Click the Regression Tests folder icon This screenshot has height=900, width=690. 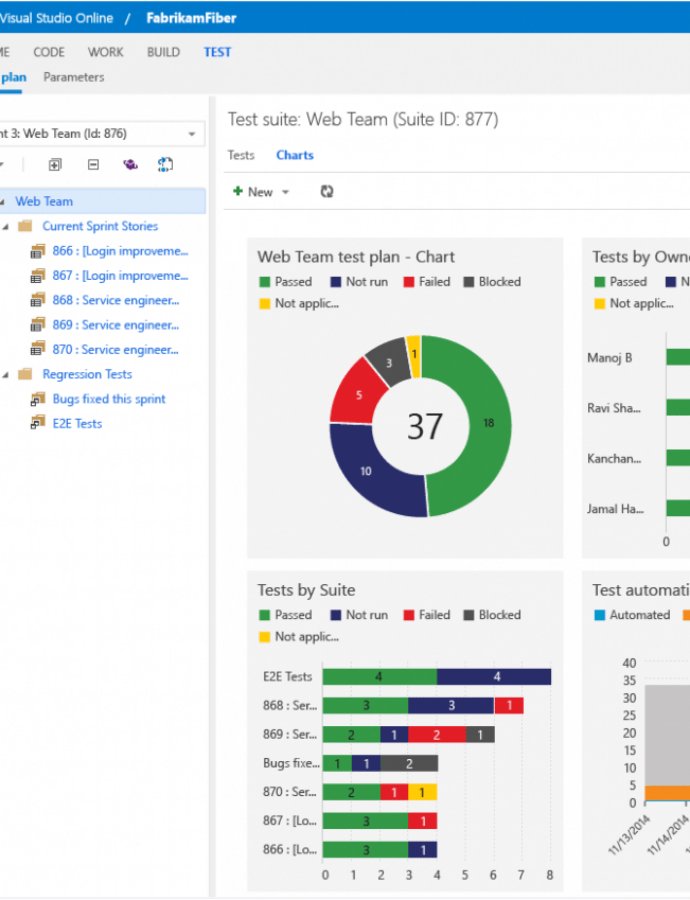[x=25, y=374]
